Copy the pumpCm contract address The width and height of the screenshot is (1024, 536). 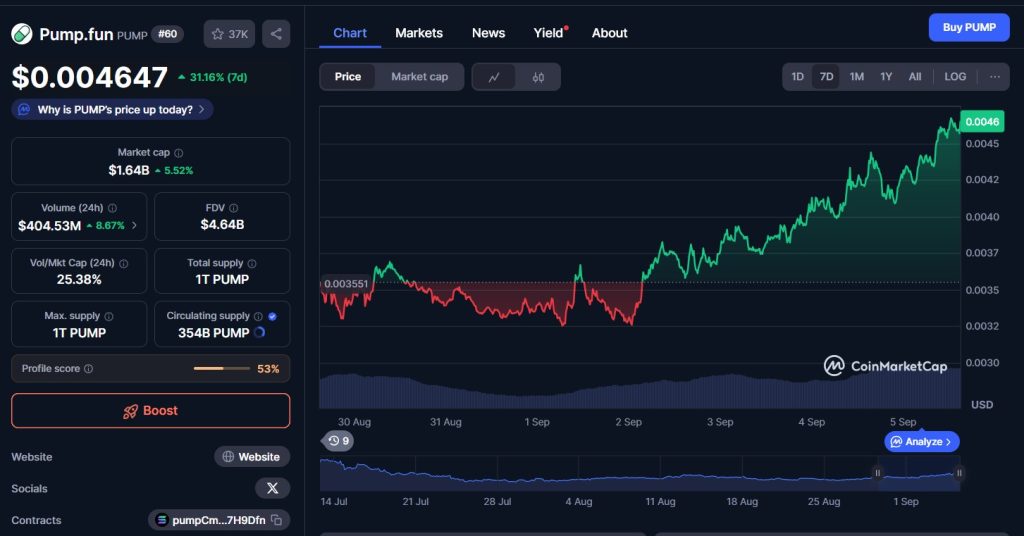point(276,520)
